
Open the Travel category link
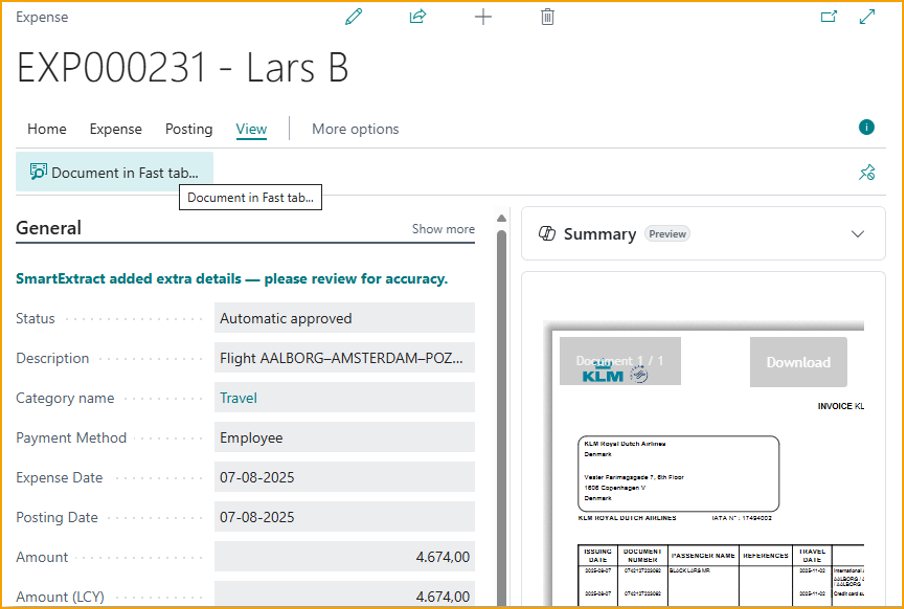[x=239, y=398]
